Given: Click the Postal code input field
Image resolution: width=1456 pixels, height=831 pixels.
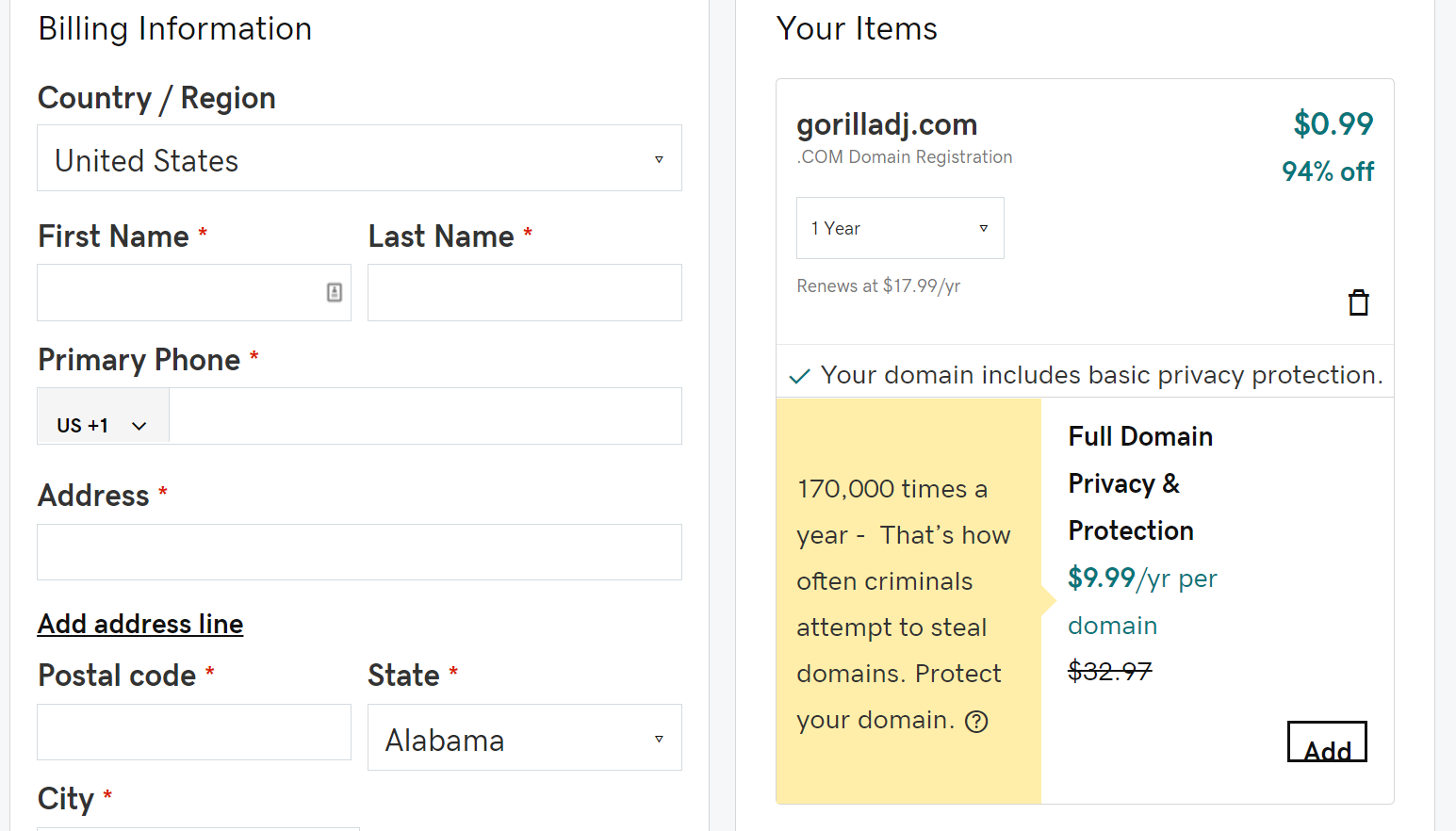Looking at the screenshot, I should [194, 732].
